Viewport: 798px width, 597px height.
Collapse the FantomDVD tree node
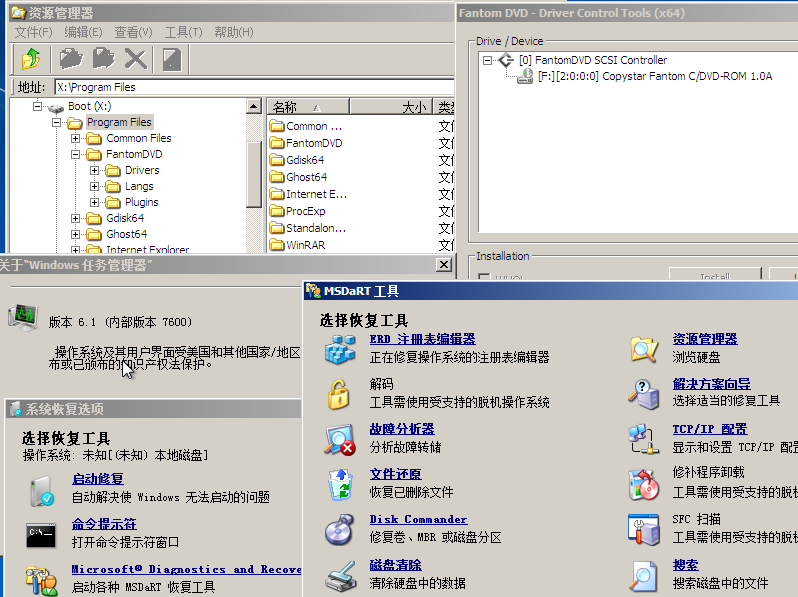tap(75, 154)
